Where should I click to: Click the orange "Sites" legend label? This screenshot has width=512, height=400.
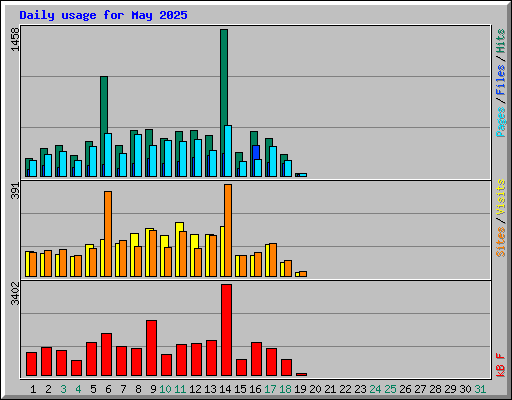pyautogui.click(x=501, y=242)
